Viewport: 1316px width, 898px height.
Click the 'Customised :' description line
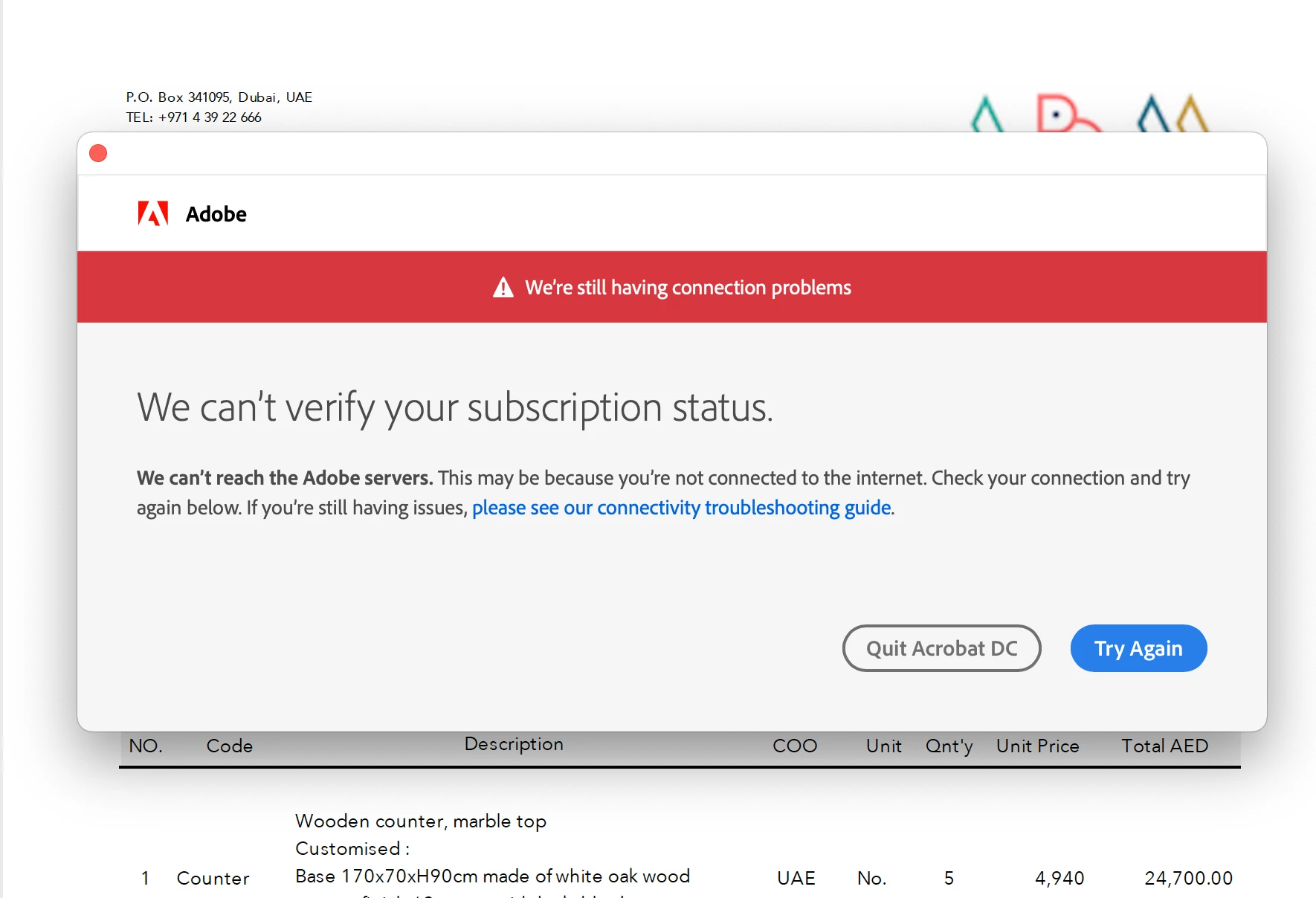352,848
